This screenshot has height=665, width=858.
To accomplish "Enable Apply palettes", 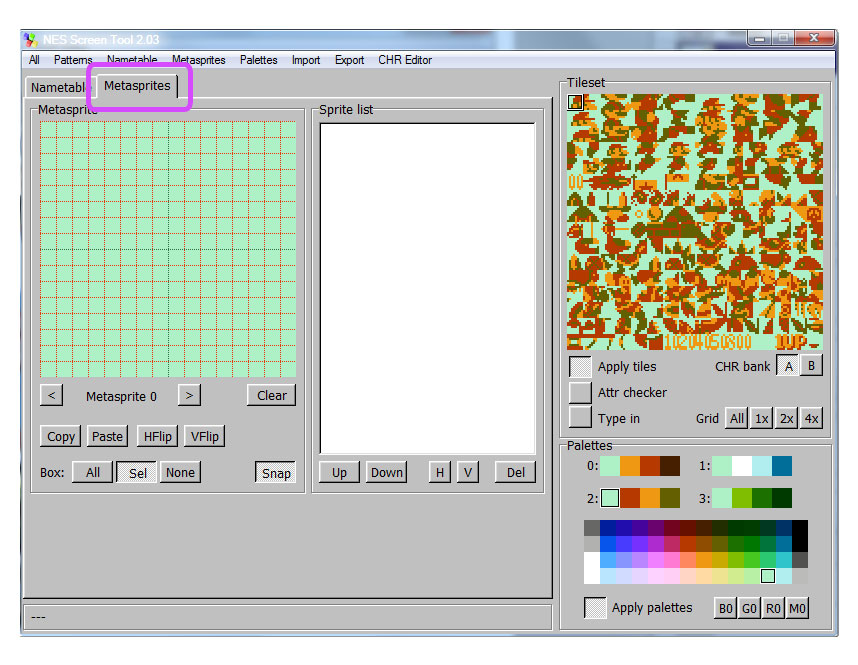I will pyautogui.click(x=595, y=608).
